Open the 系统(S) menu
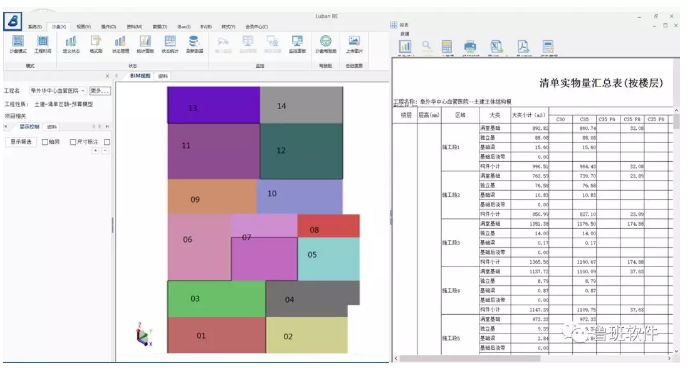This screenshot has height=372, width=693. click(x=35, y=27)
